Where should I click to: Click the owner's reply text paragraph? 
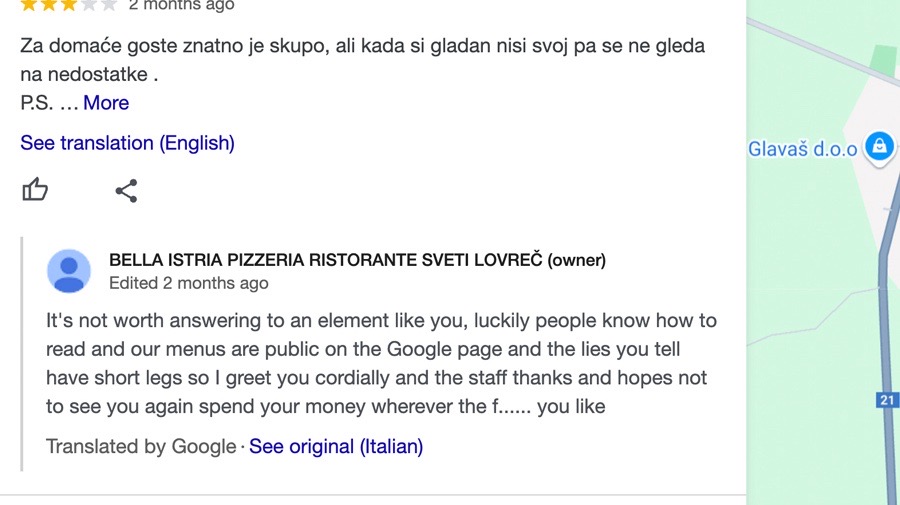[381, 363]
